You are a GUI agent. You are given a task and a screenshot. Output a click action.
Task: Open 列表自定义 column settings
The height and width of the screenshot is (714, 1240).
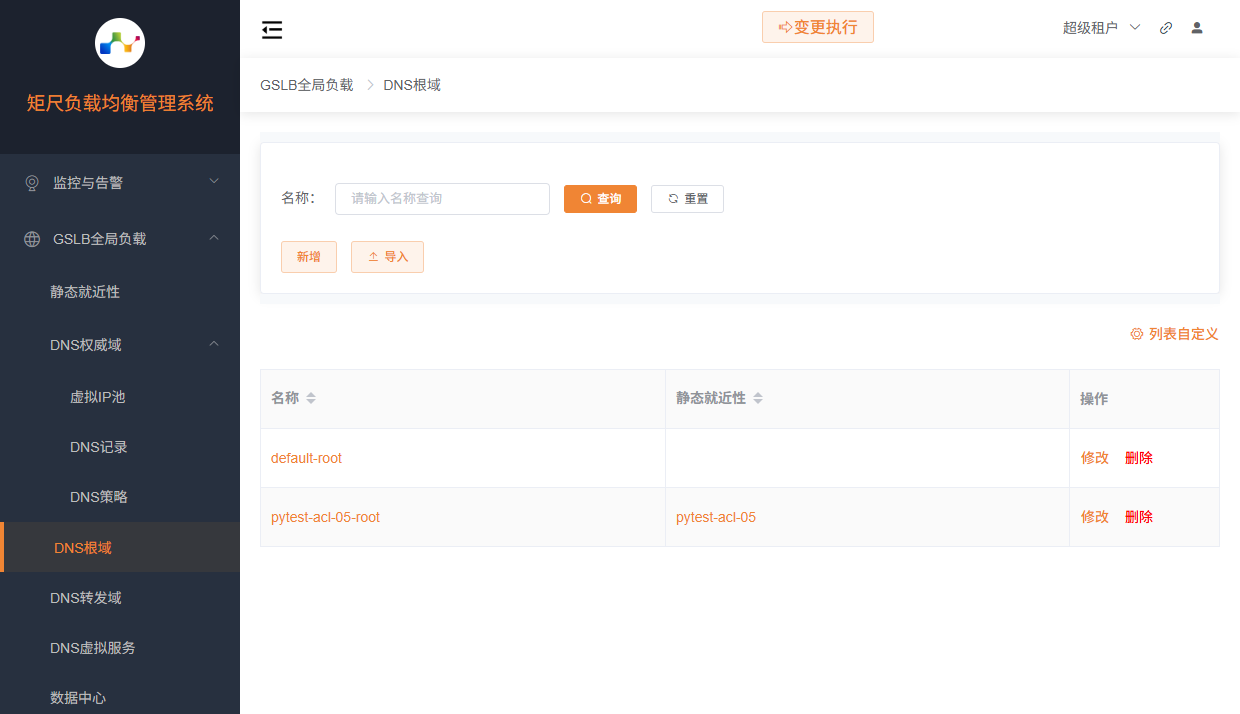coord(1174,334)
